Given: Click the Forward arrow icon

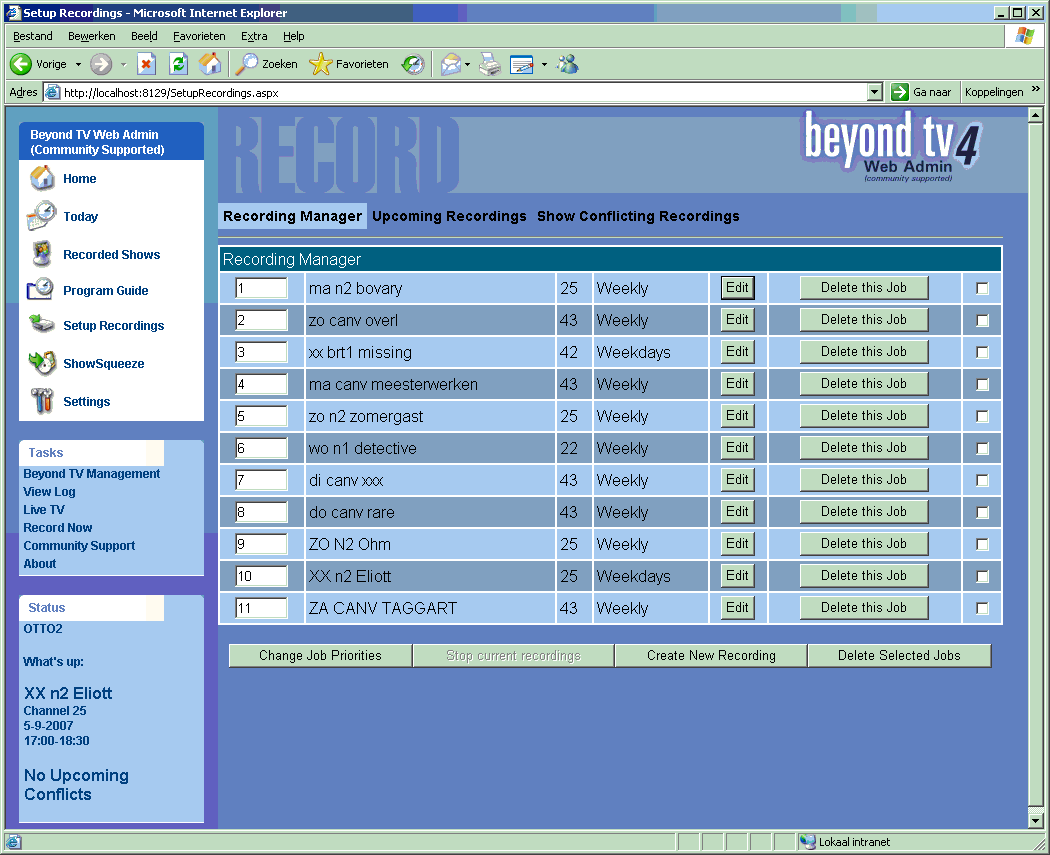Looking at the screenshot, I should 101,64.
